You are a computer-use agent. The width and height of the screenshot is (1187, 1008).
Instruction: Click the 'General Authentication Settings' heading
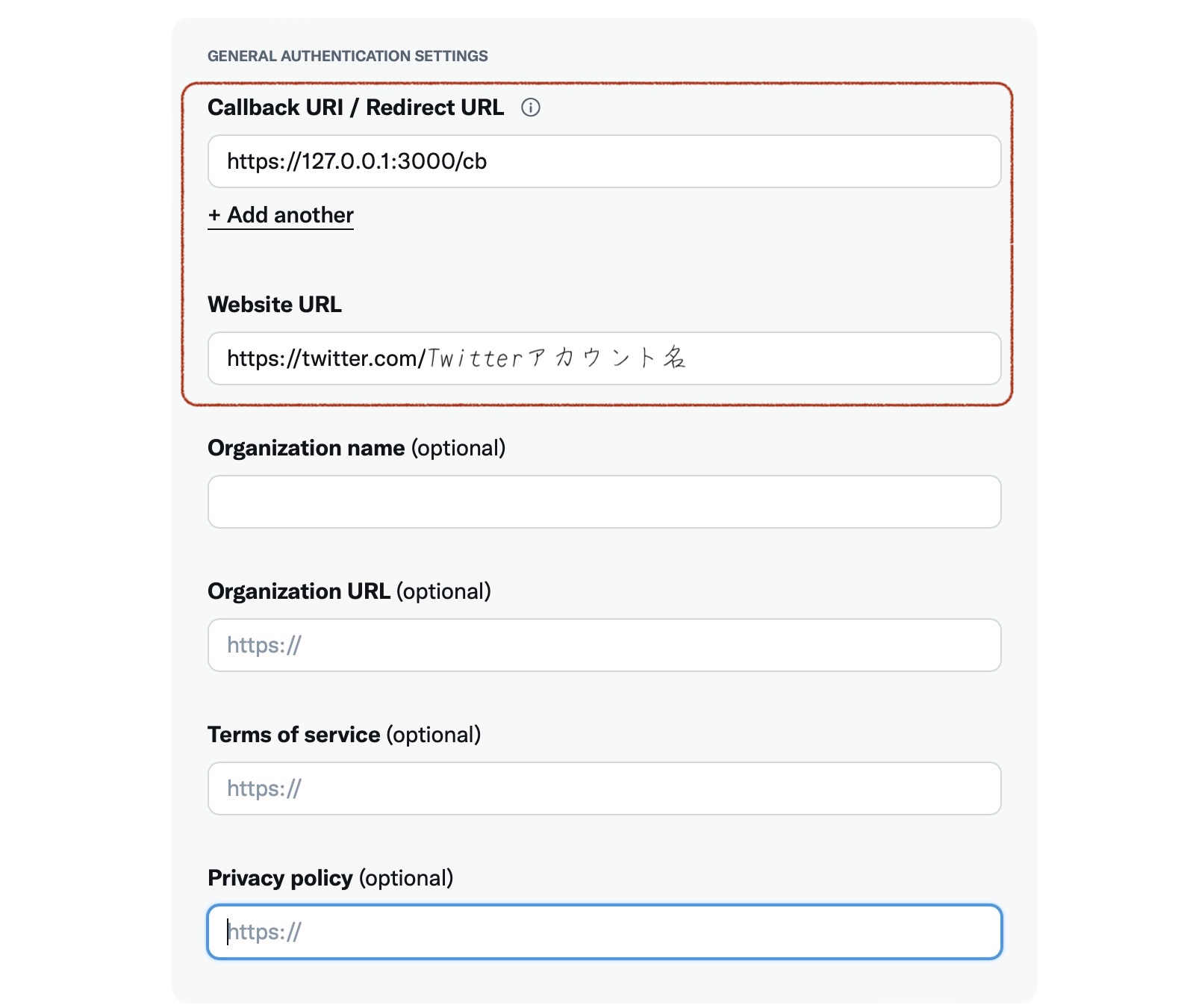pyautogui.click(x=347, y=56)
